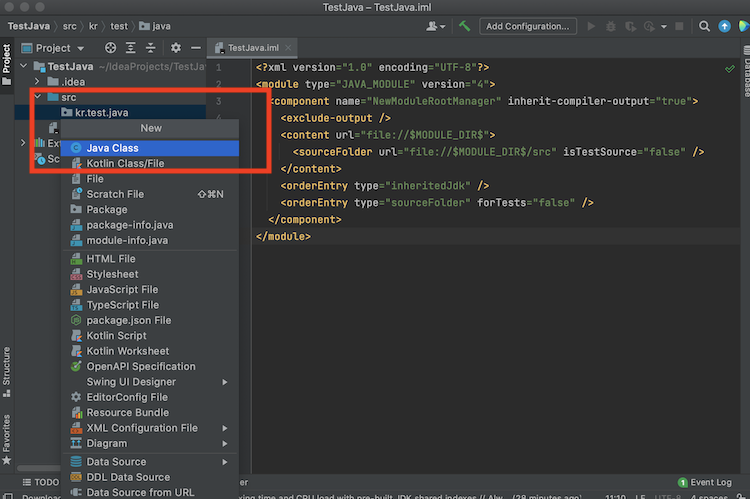Click the Stop square icon
Image resolution: width=750 pixels, height=499 pixels.
(679, 26)
